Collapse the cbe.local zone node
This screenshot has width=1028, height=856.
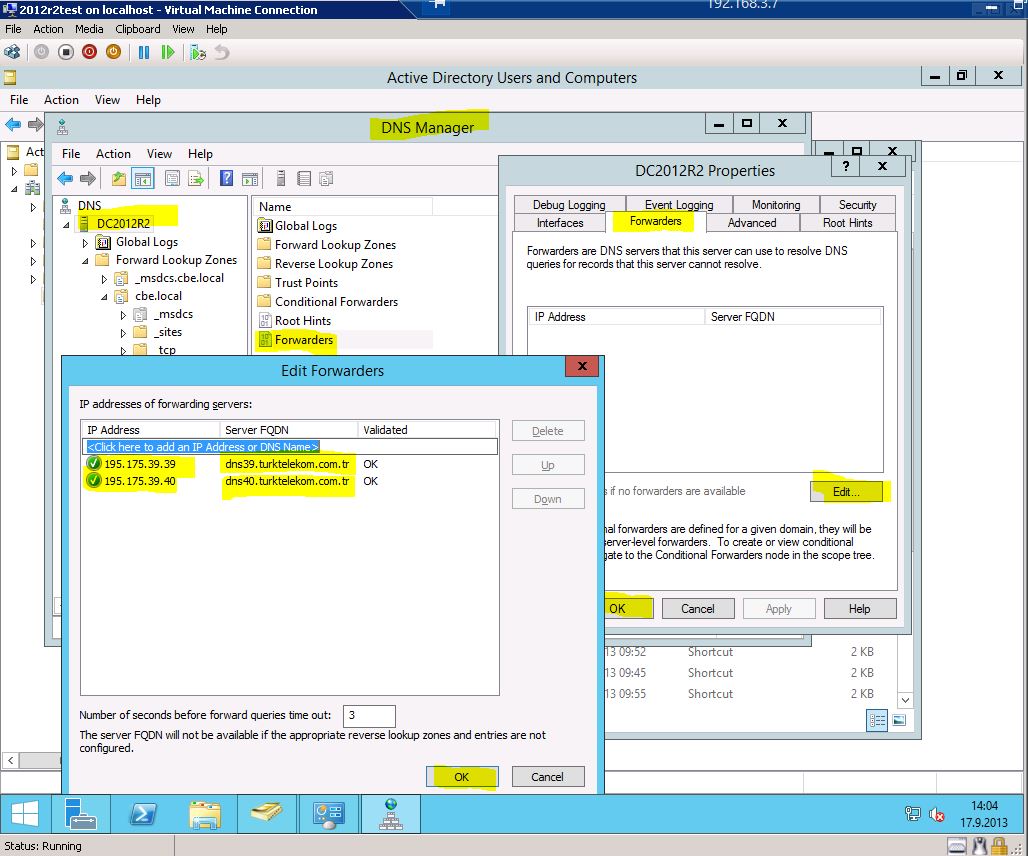point(104,297)
